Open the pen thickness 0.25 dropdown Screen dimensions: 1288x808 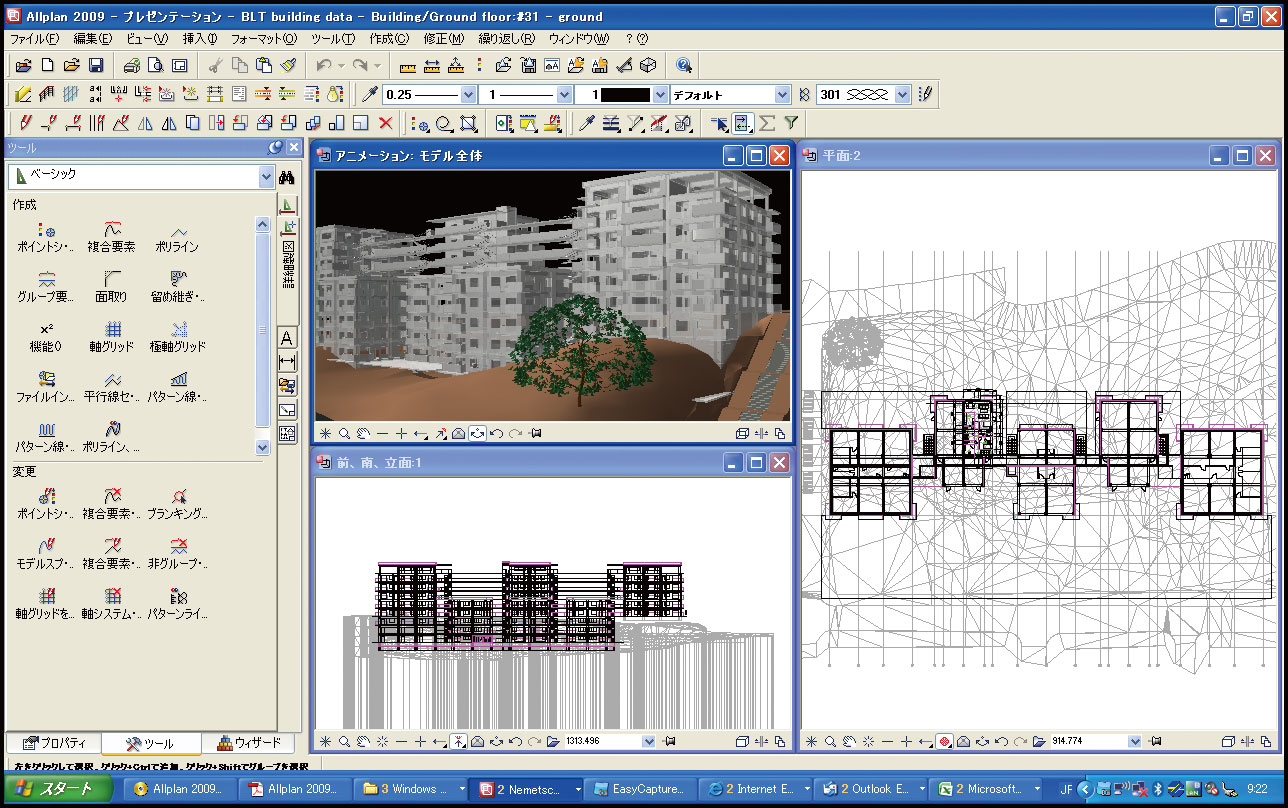click(468, 95)
